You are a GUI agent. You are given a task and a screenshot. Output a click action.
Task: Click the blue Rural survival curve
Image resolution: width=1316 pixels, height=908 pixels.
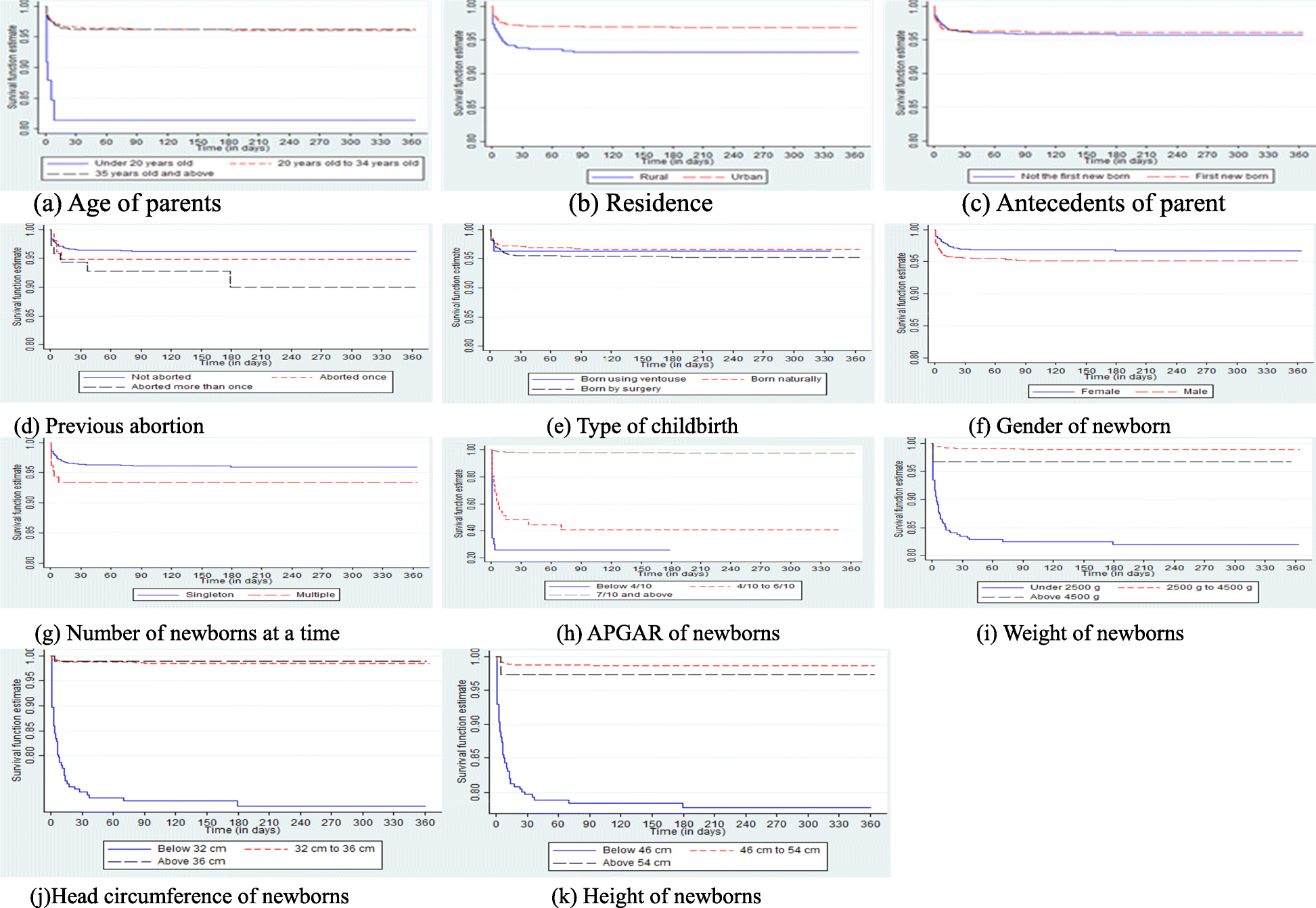[x=677, y=52]
